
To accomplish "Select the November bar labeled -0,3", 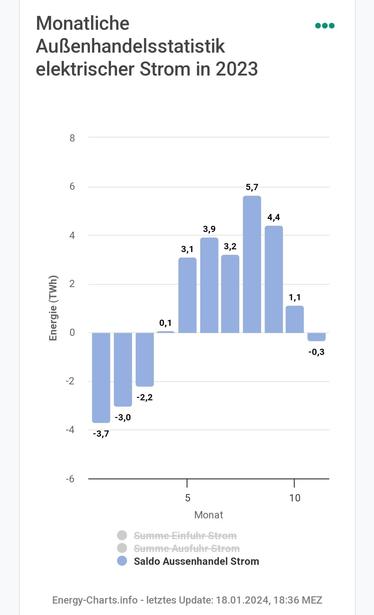I will point(316,337).
